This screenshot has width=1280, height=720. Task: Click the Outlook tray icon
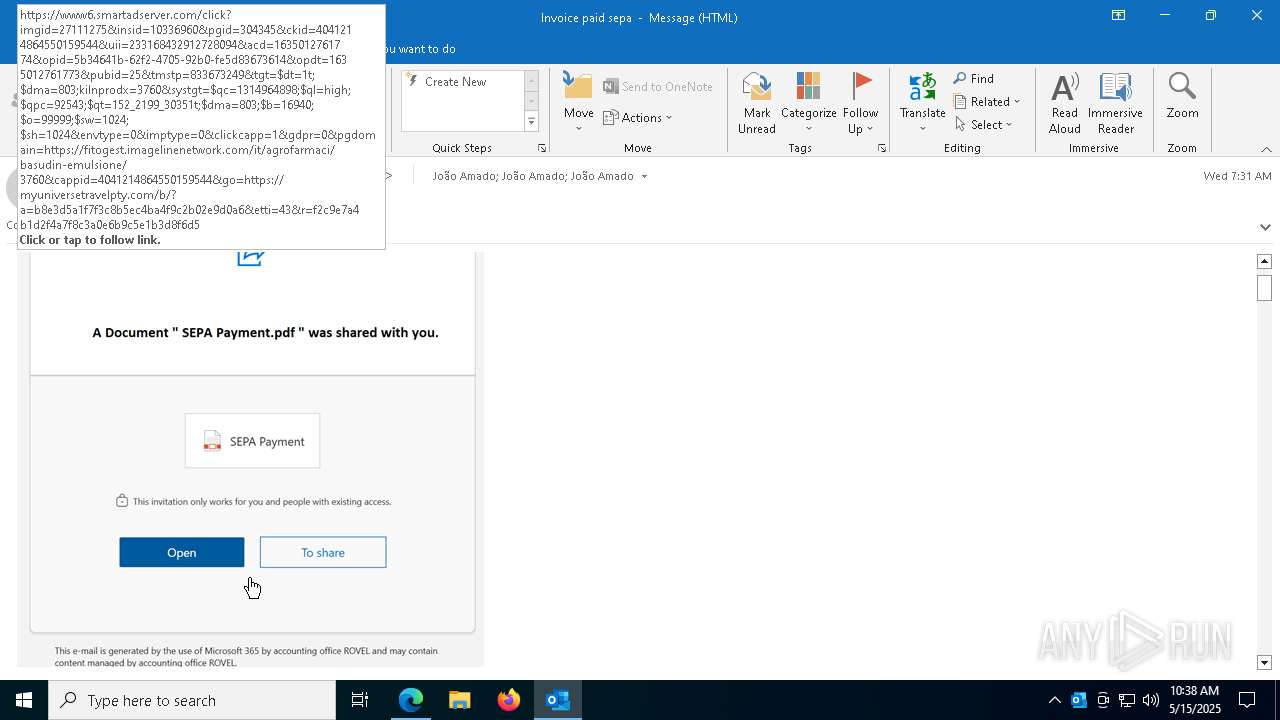click(1079, 700)
